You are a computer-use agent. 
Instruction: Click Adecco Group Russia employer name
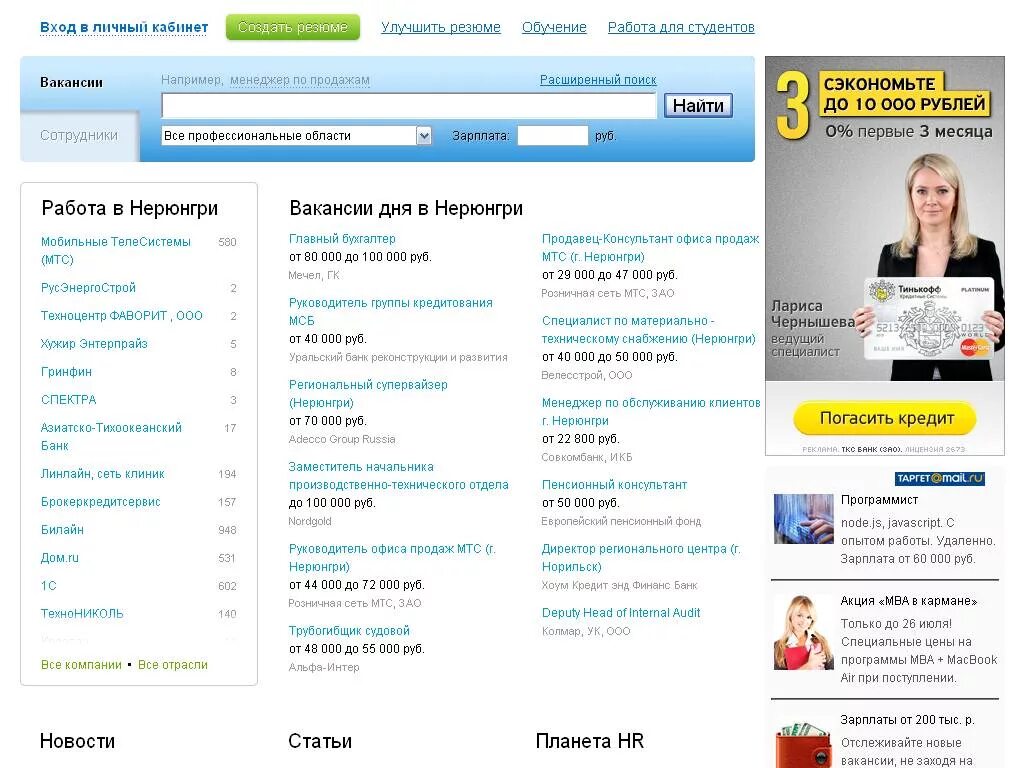coord(342,440)
